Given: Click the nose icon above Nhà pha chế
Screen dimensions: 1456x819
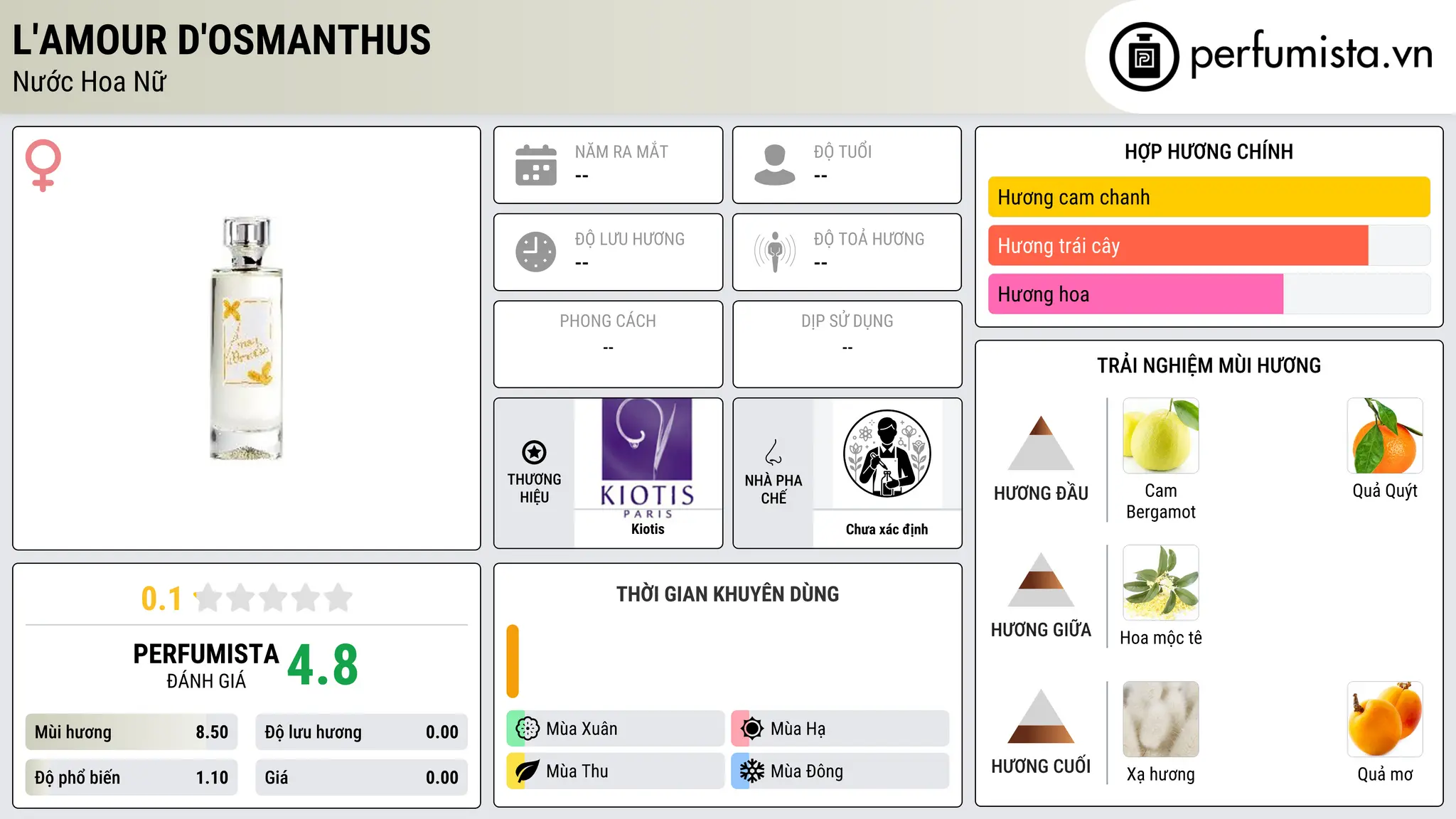Looking at the screenshot, I should pyautogui.click(x=773, y=452).
